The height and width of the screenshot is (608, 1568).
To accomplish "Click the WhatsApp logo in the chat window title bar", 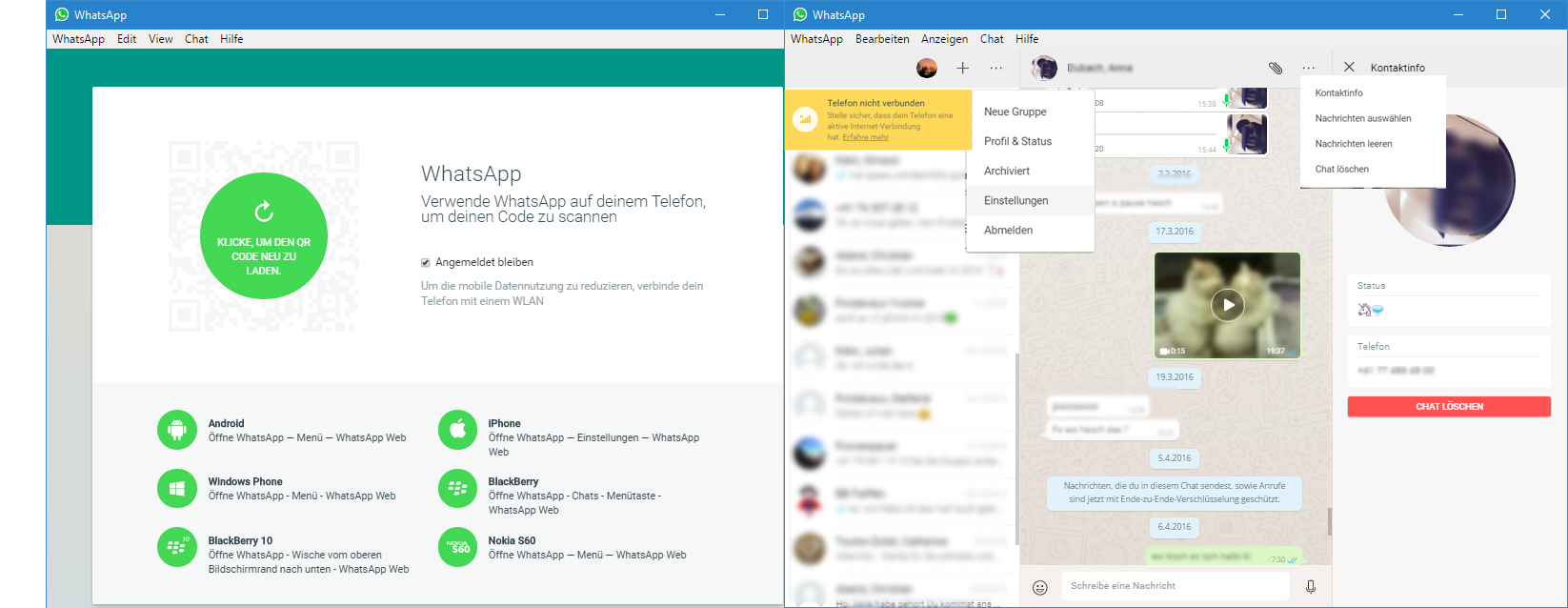I will (800, 14).
